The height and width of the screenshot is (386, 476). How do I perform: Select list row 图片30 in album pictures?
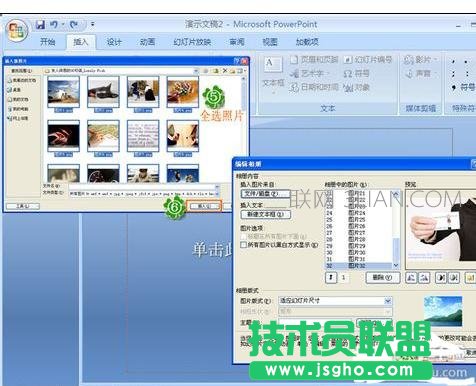[358, 253]
